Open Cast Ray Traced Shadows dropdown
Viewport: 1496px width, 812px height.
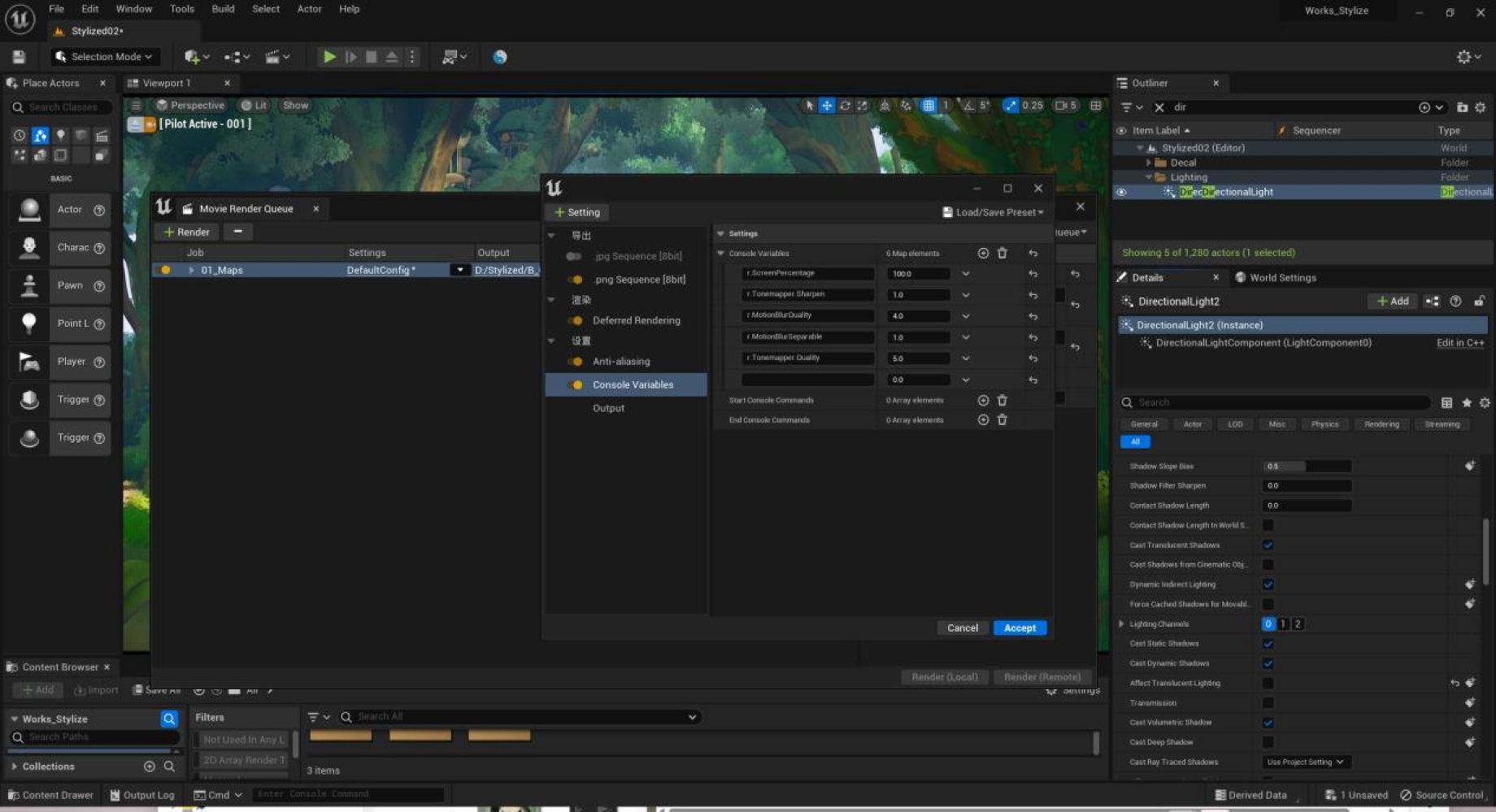point(1305,762)
